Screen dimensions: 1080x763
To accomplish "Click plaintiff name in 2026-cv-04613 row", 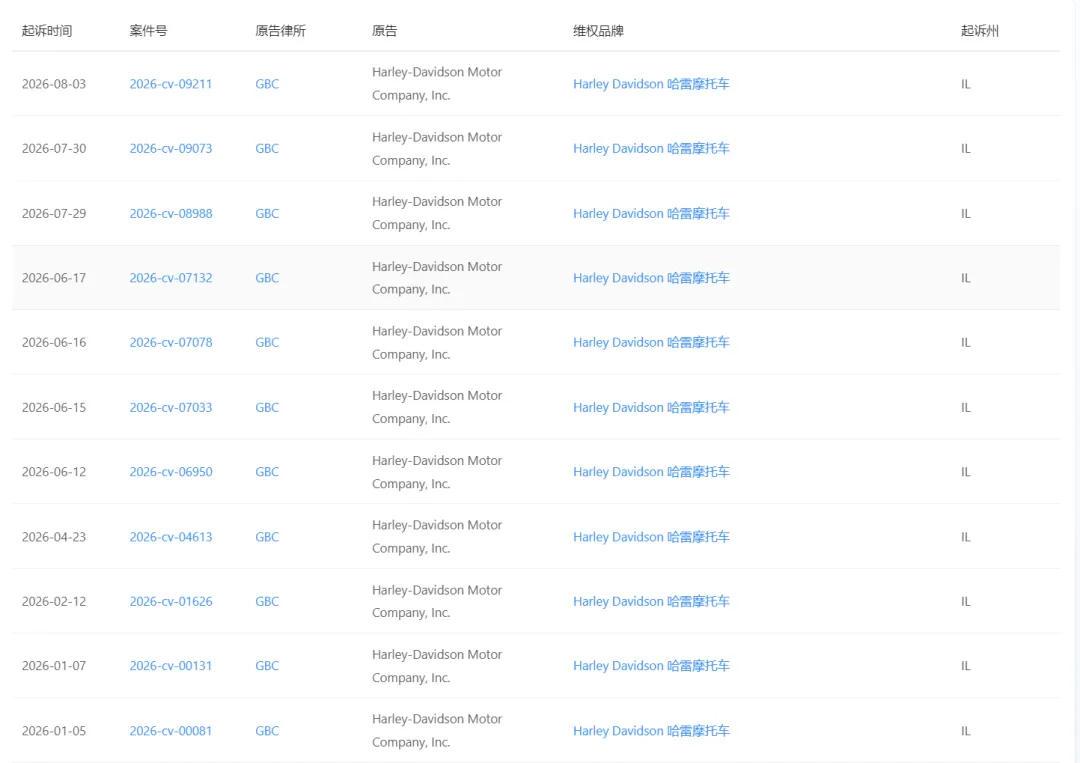I will [437, 537].
